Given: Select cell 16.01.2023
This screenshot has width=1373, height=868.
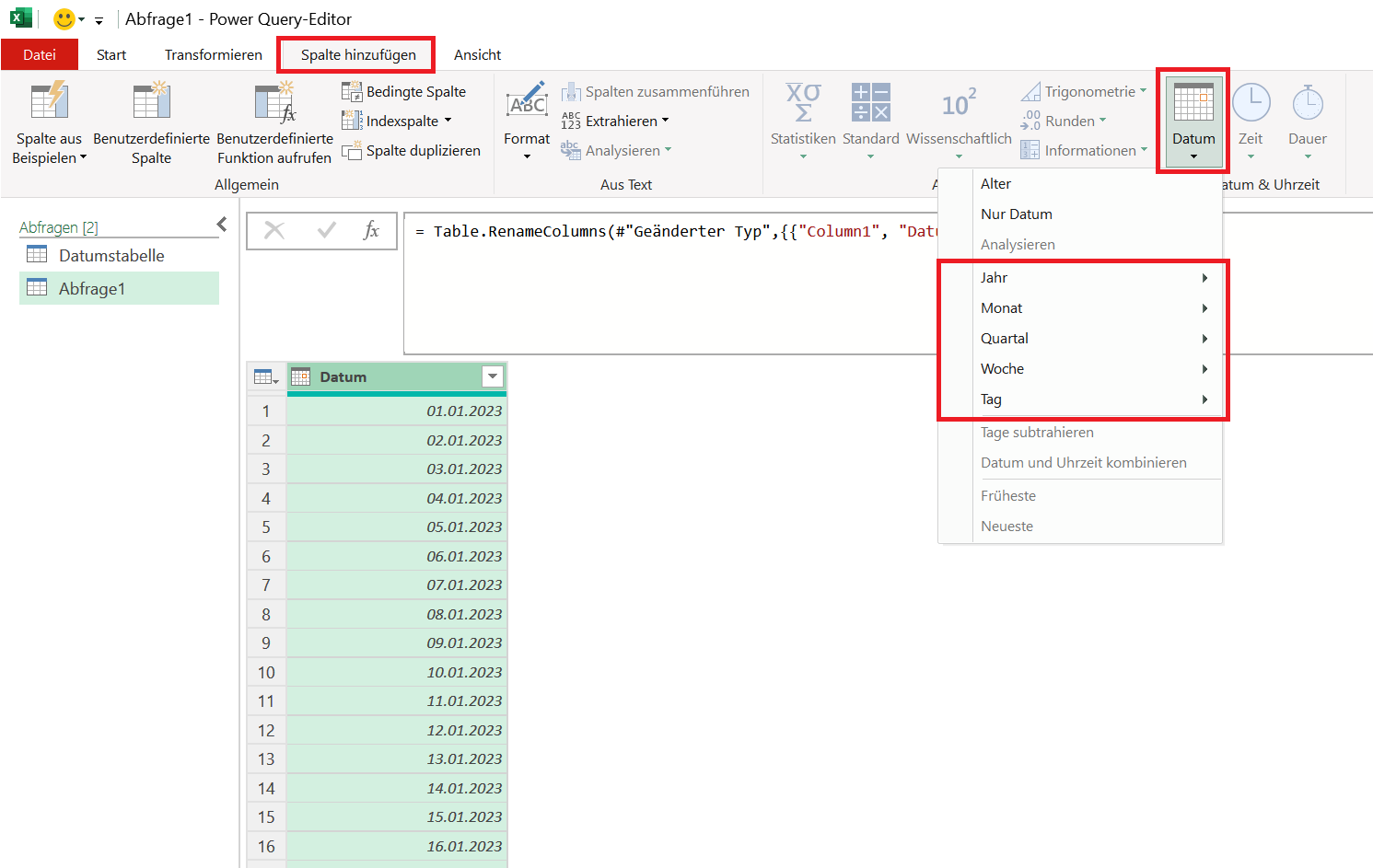Looking at the screenshot, I should coord(397,846).
